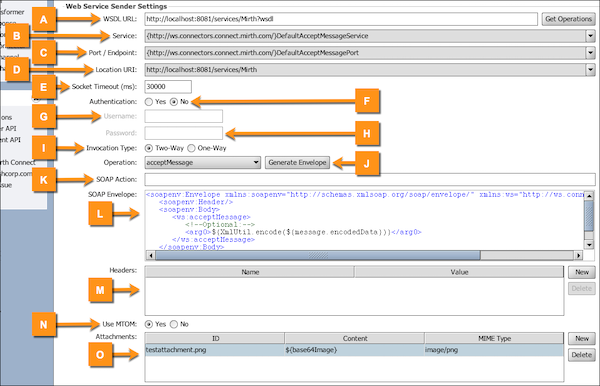Select the testattachment.png attachment row

point(354,350)
